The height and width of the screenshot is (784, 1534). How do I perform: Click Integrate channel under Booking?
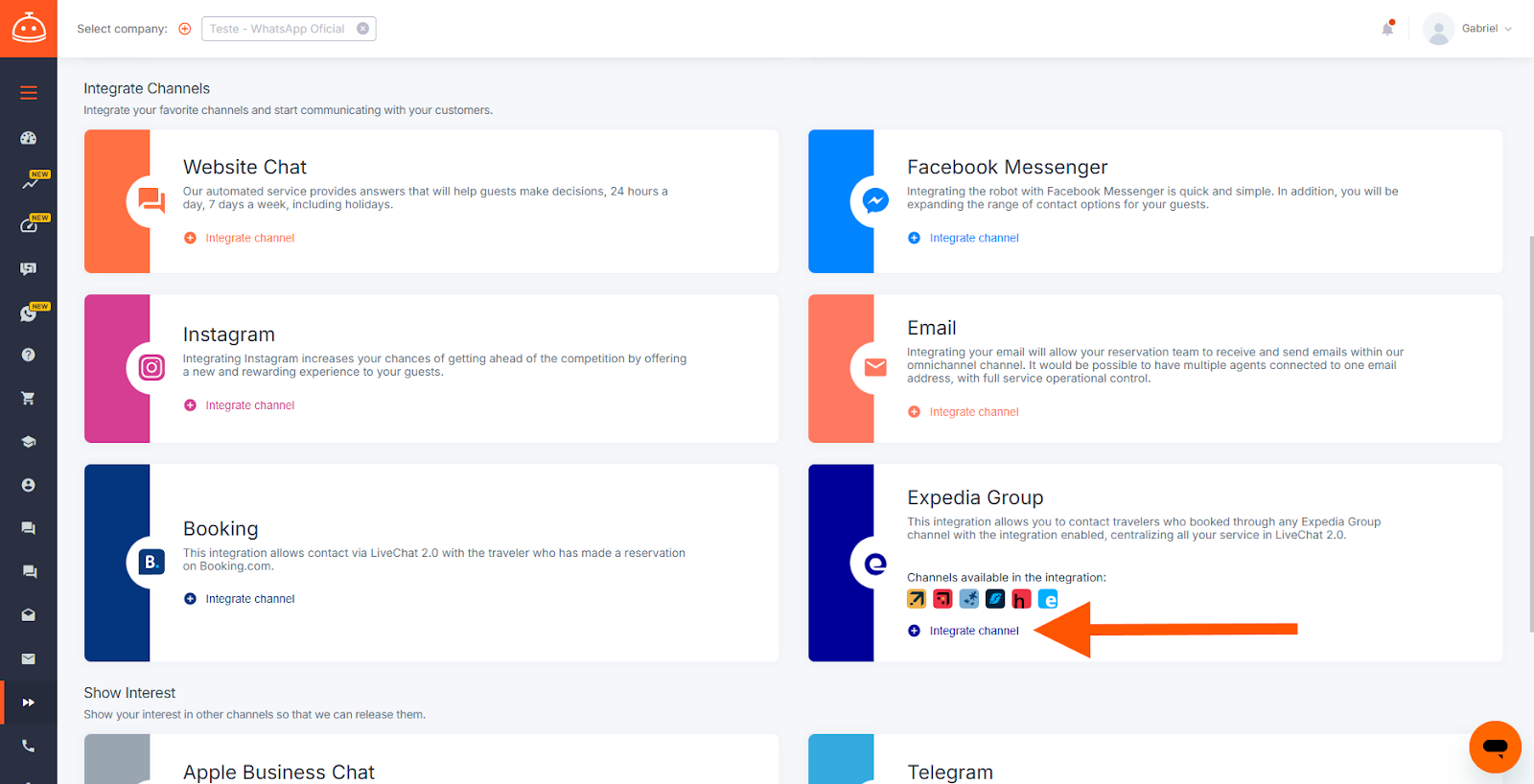coord(239,599)
